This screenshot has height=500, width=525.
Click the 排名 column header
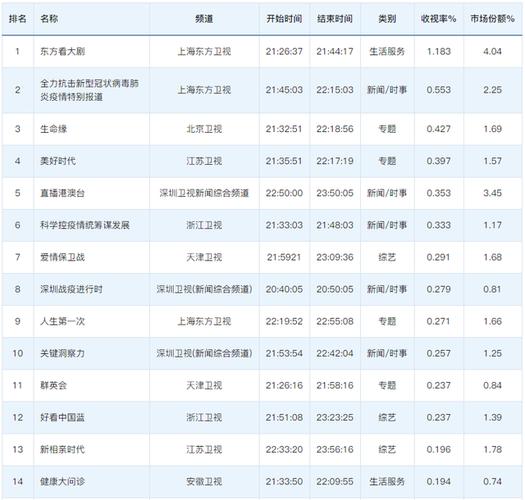point(17,19)
